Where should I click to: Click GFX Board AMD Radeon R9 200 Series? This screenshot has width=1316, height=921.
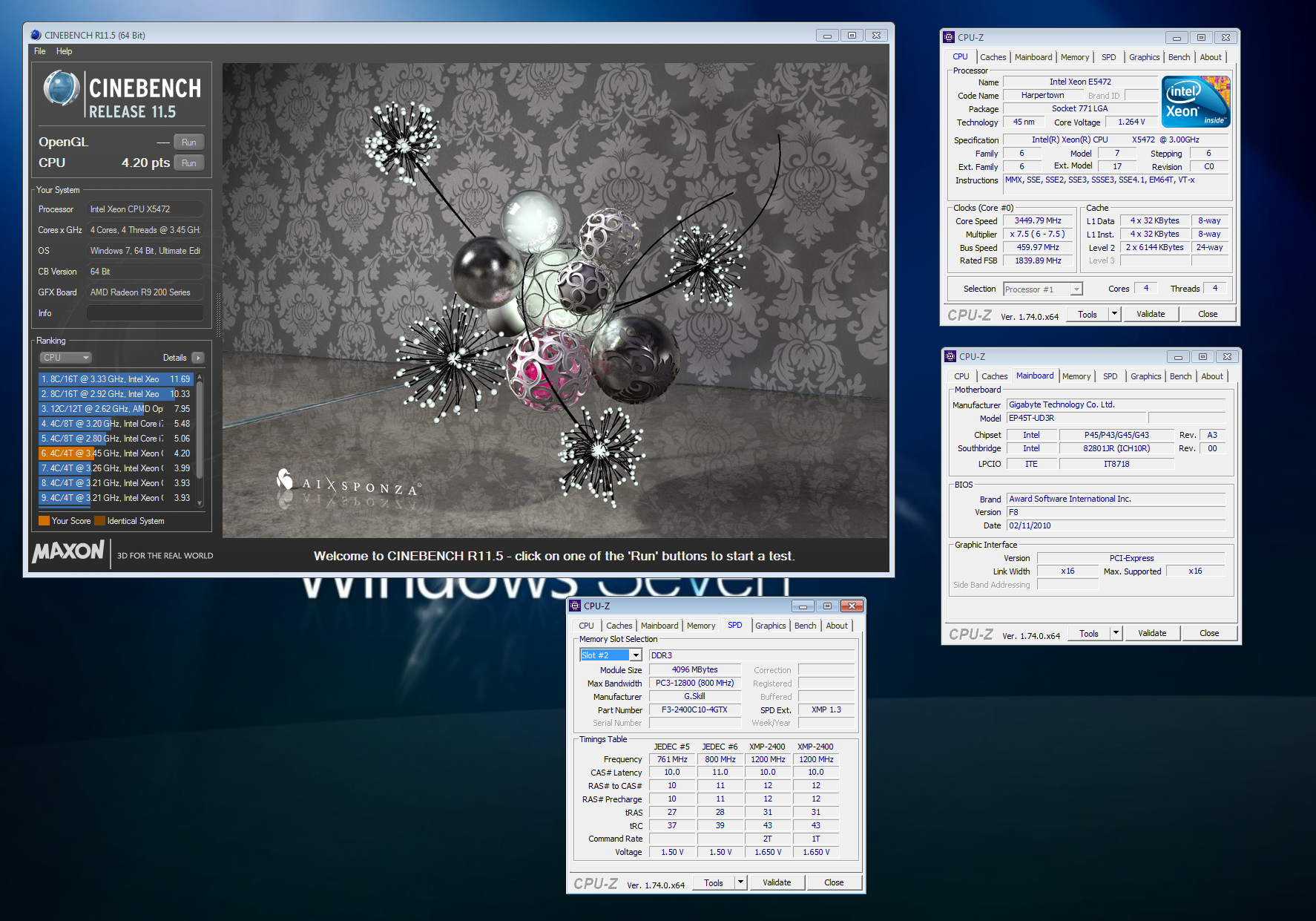(145, 292)
